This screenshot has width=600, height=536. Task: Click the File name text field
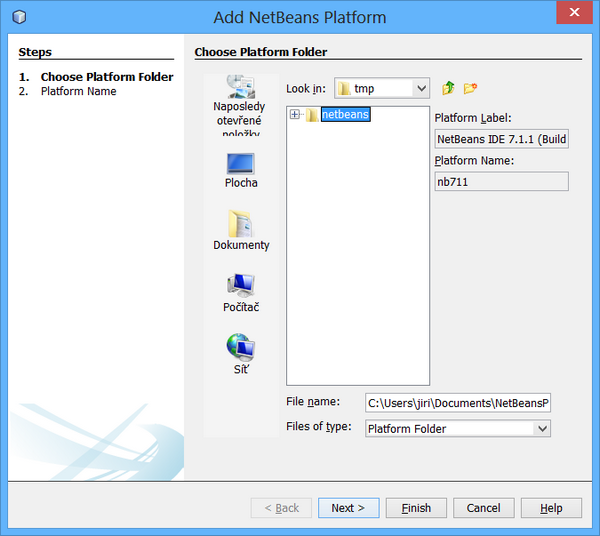(457, 403)
